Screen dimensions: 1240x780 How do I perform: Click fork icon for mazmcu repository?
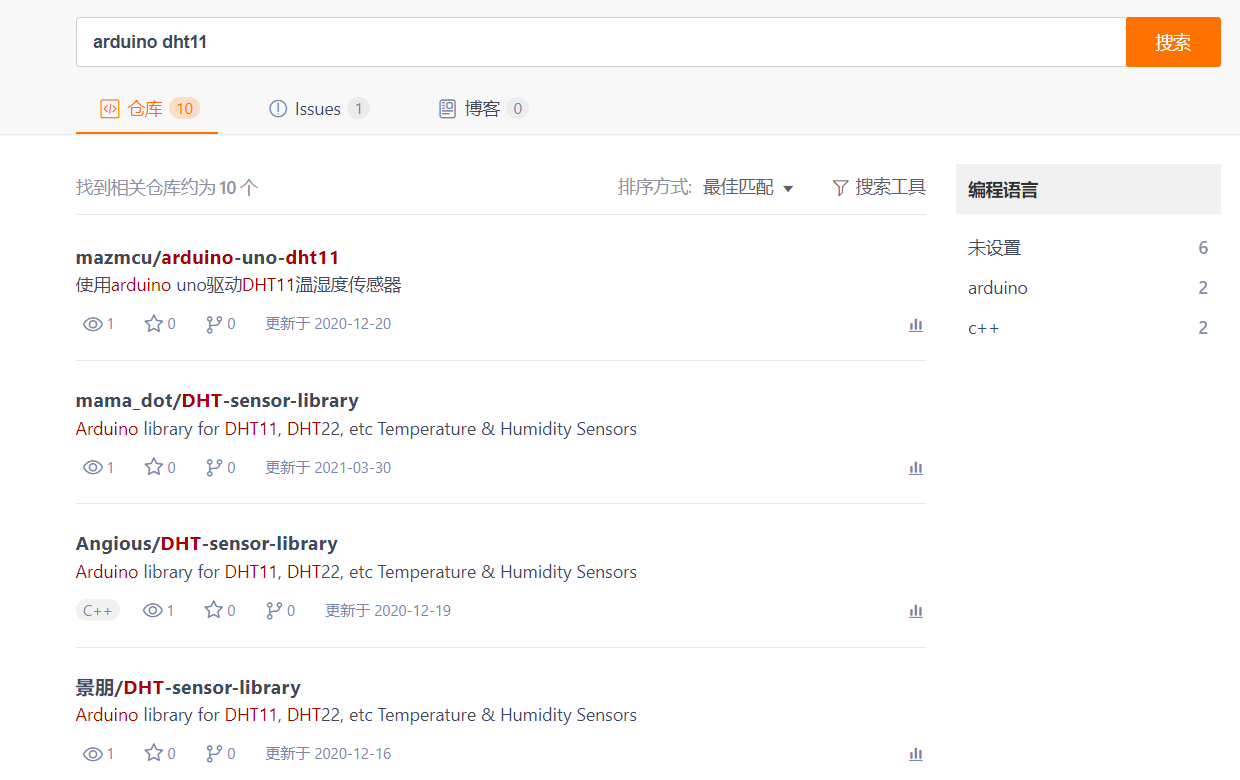tap(214, 324)
